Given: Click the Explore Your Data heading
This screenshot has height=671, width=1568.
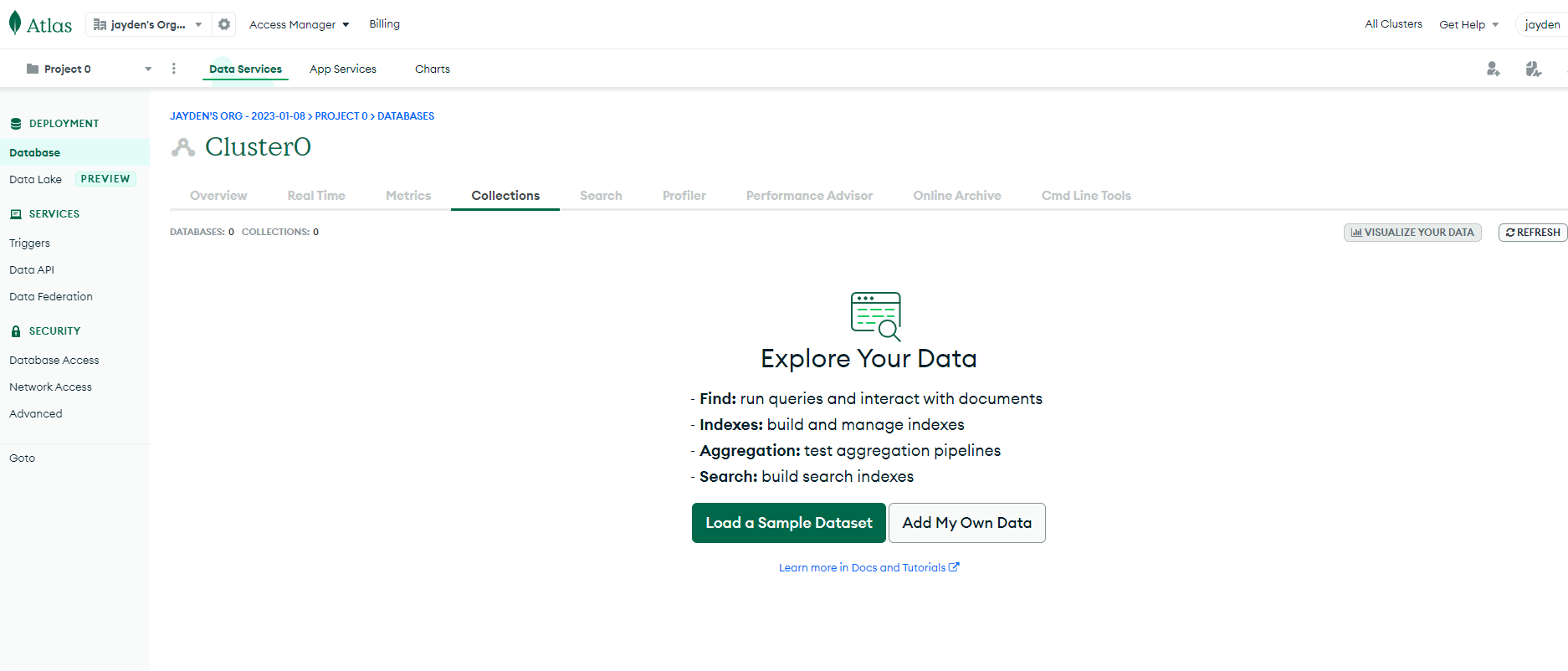Looking at the screenshot, I should coord(869,359).
